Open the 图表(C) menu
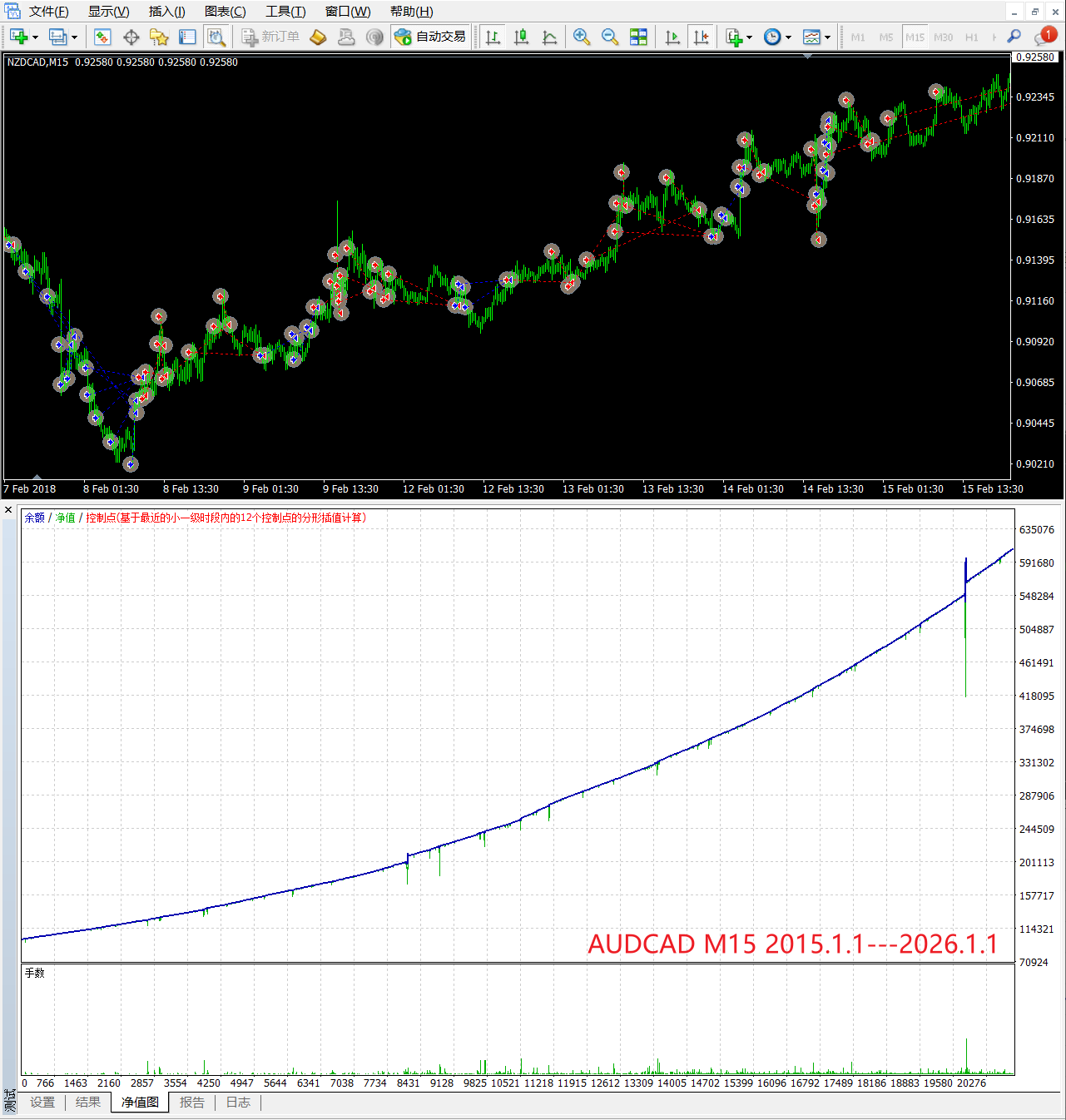 tap(225, 12)
